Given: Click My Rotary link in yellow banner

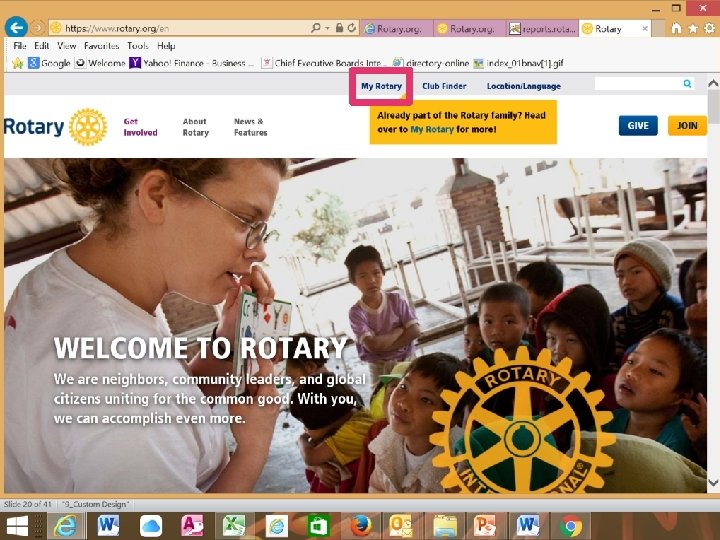Looking at the screenshot, I should click(x=432, y=129).
